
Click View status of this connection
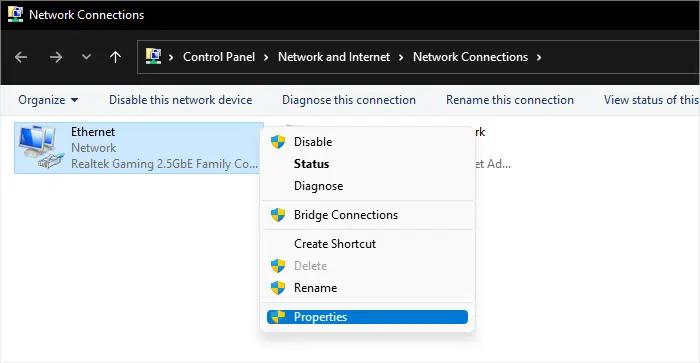tap(651, 100)
